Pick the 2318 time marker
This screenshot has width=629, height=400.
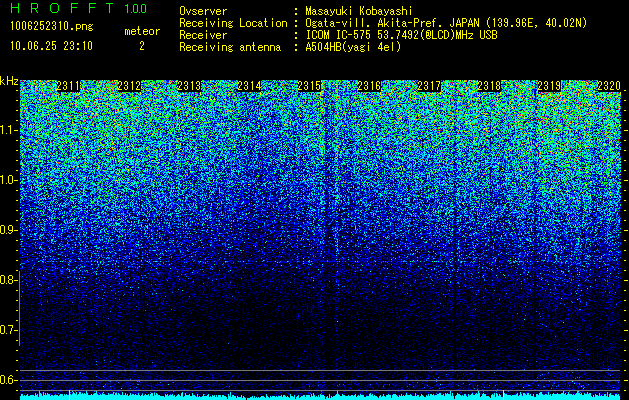[489, 86]
